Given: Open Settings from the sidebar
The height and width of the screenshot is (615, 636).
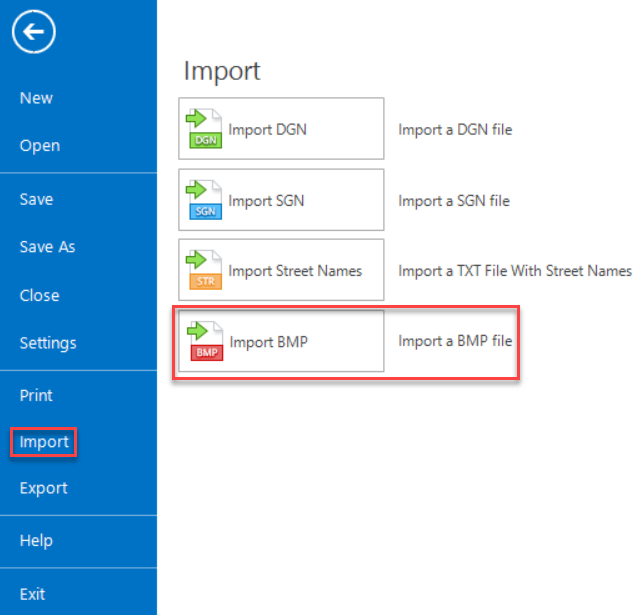Looking at the screenshot, I should tap(48, 343).
